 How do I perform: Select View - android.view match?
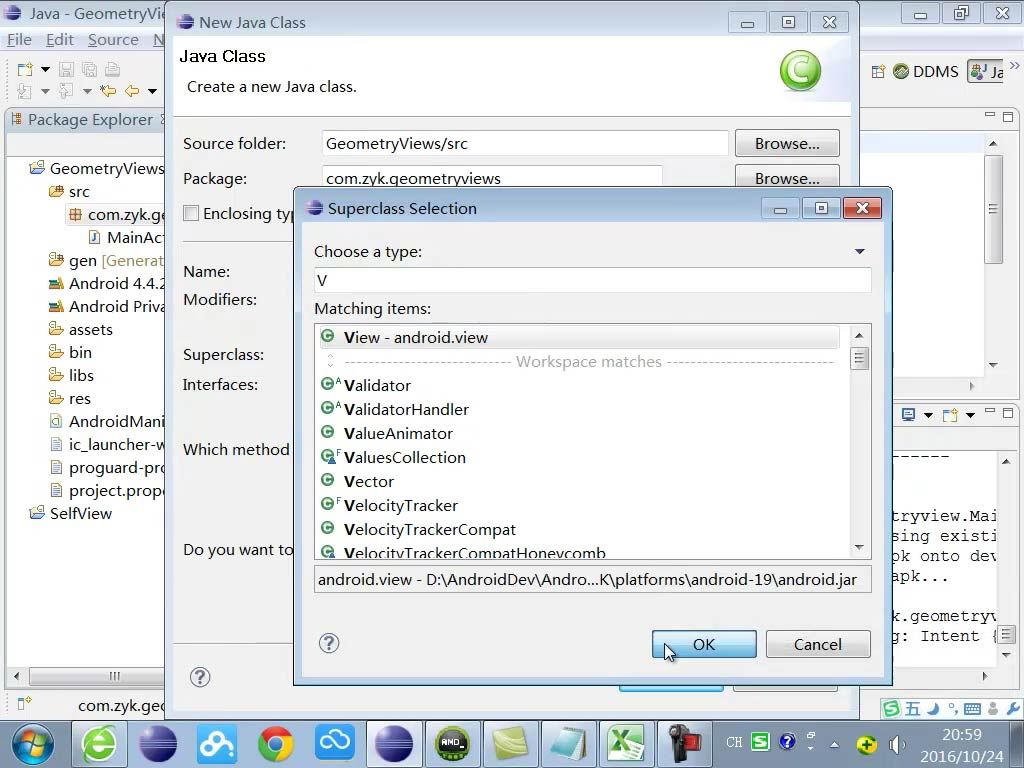click(579, 338)
